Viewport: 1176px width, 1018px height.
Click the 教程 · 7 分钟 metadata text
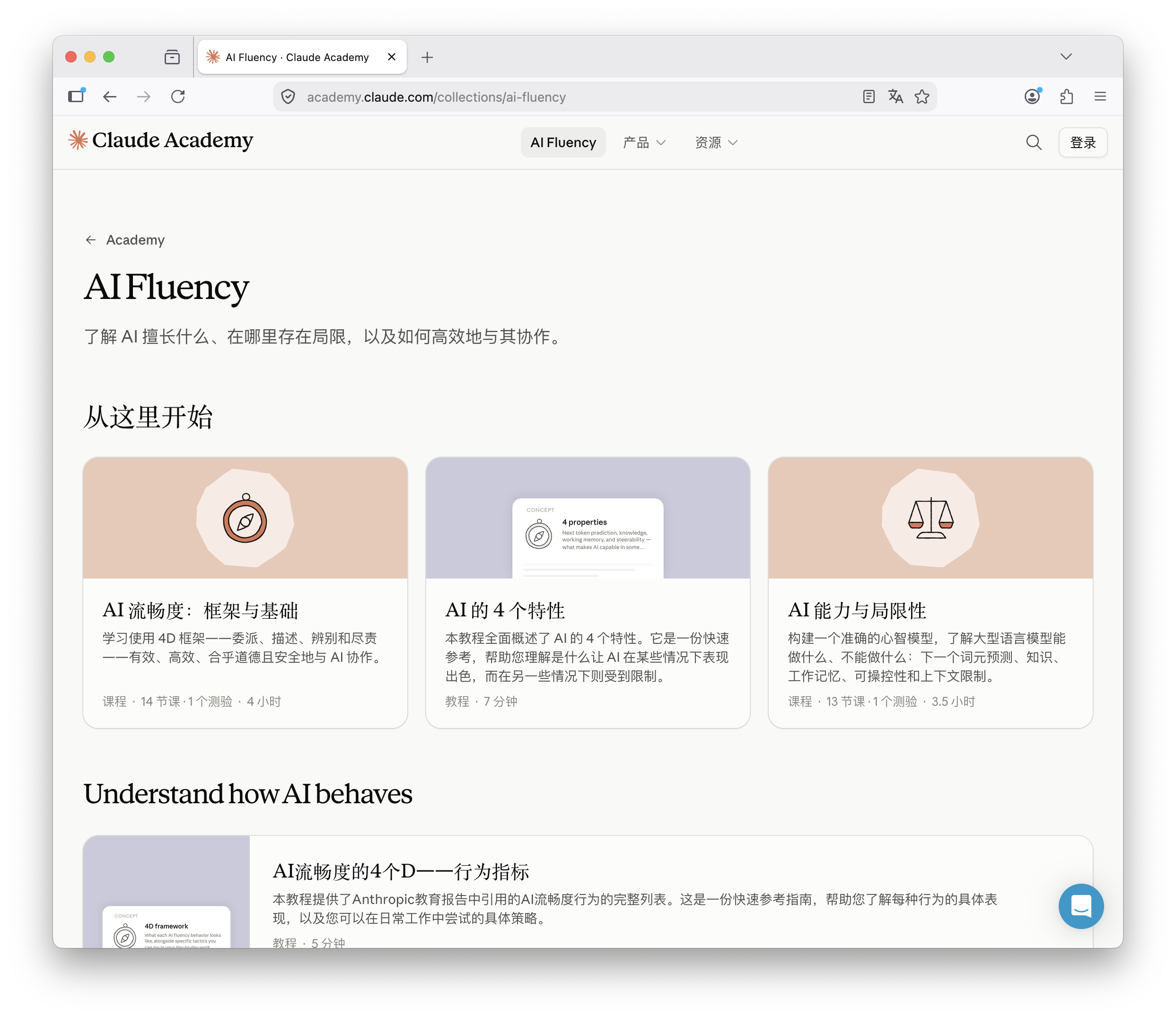pyautogui.click(x=481, y=702)
